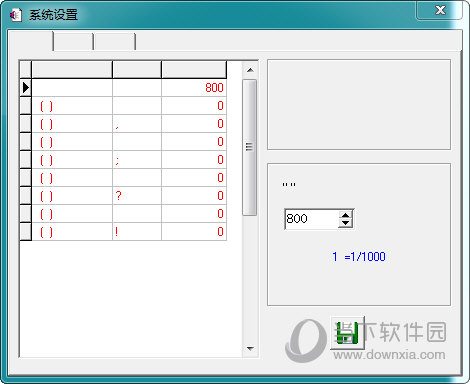
Task: Click the "( )" cell in the "?" row
Action: pos(72,196)
